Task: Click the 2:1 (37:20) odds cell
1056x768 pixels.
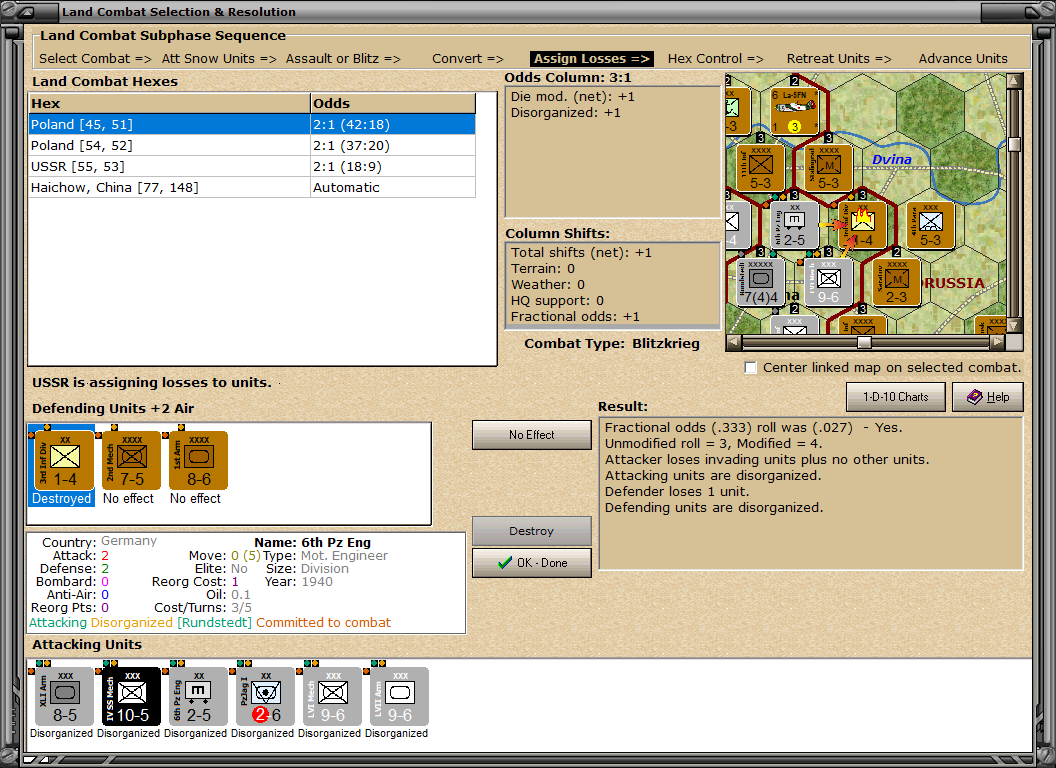Action: pyautogui.click(x=393, y=146)
